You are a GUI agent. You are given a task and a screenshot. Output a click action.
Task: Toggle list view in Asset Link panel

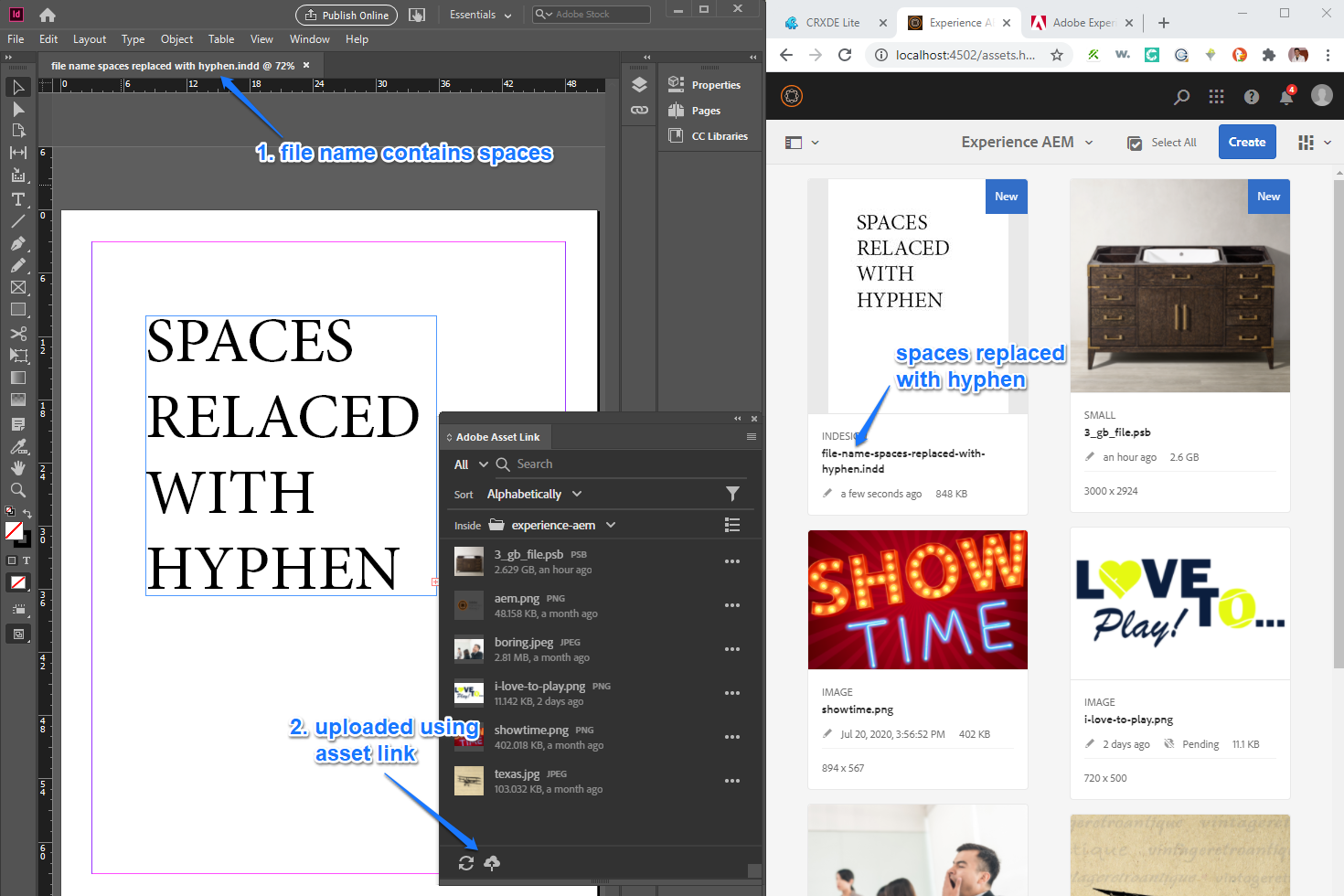[x=732, y=525]
